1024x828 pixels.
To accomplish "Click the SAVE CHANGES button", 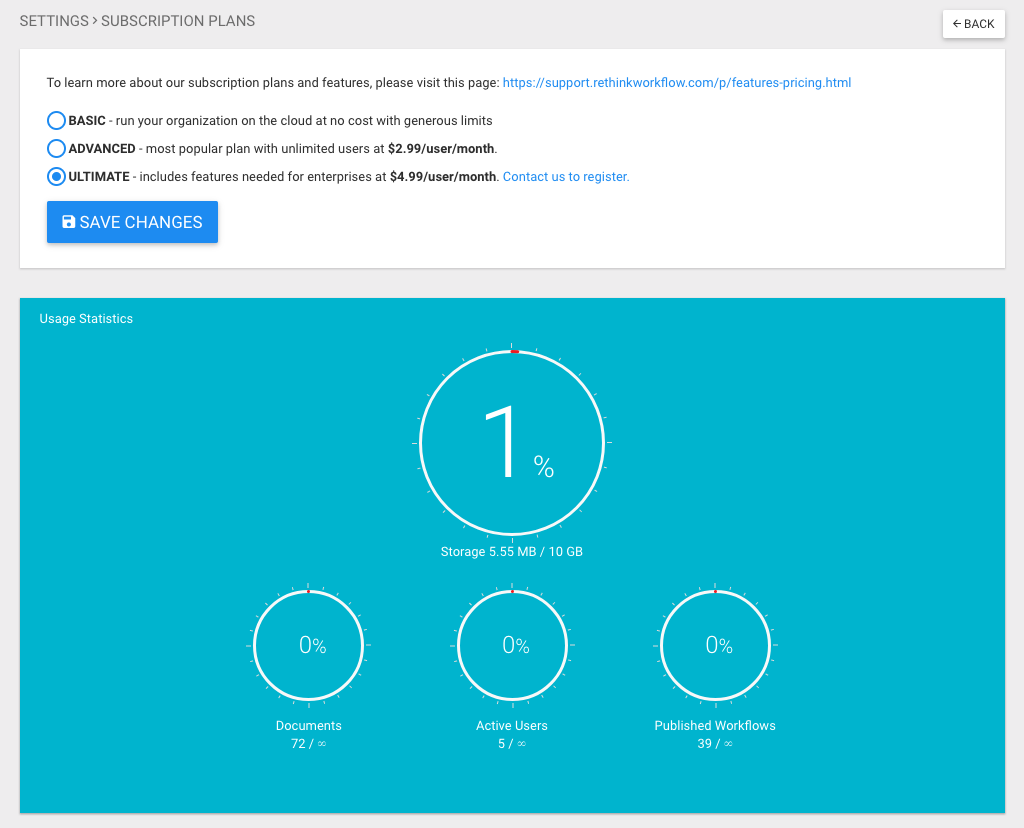I will click(131, 221).
